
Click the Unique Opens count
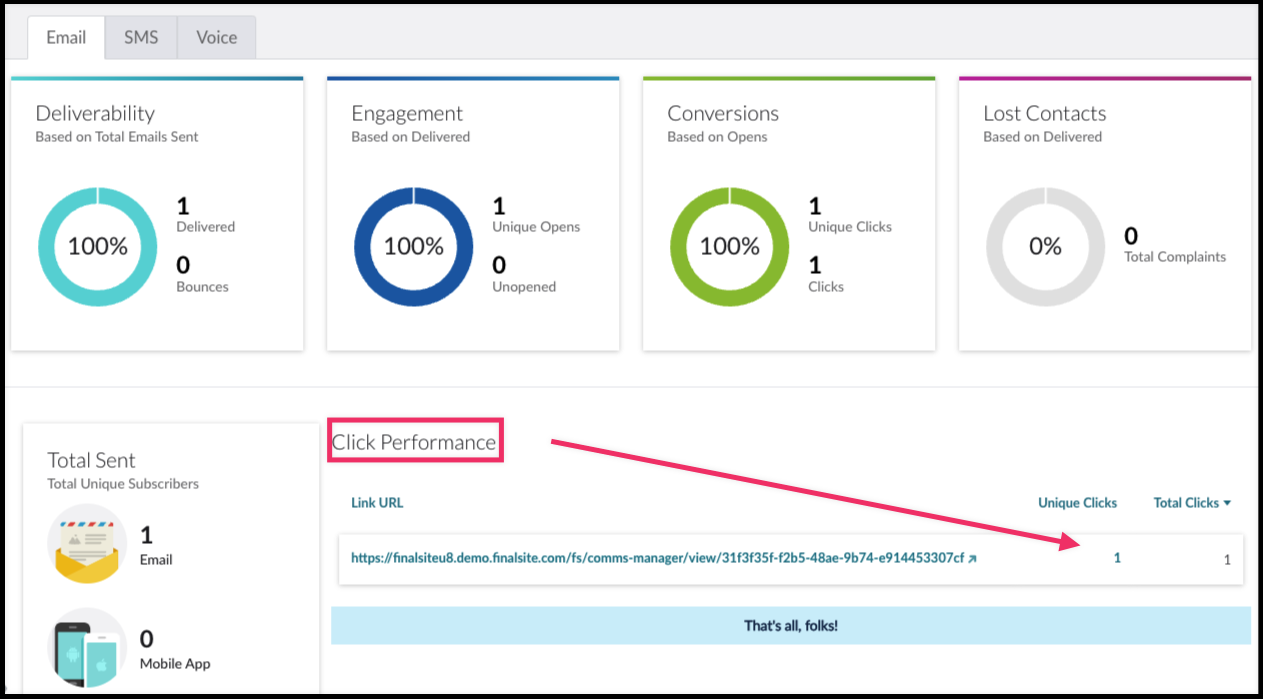[x=499, y=207]
